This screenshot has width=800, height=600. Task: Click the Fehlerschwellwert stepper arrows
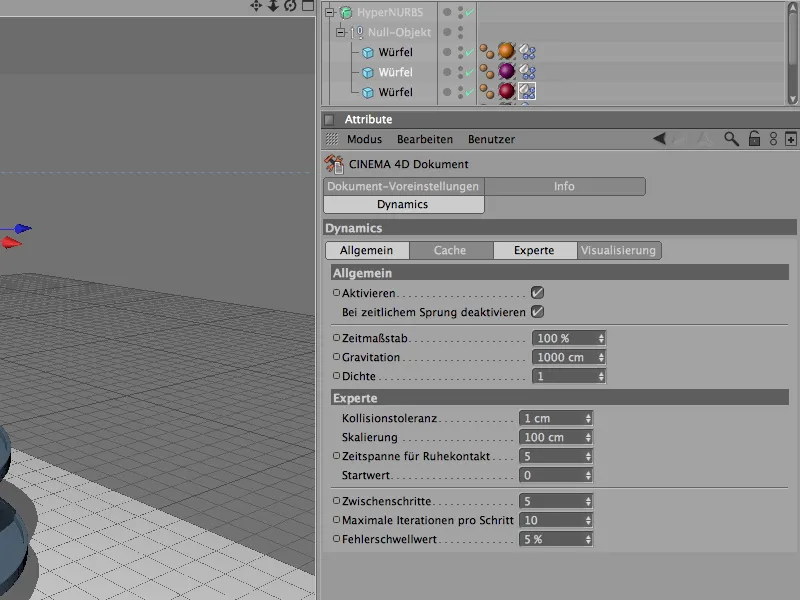(588, 539)
